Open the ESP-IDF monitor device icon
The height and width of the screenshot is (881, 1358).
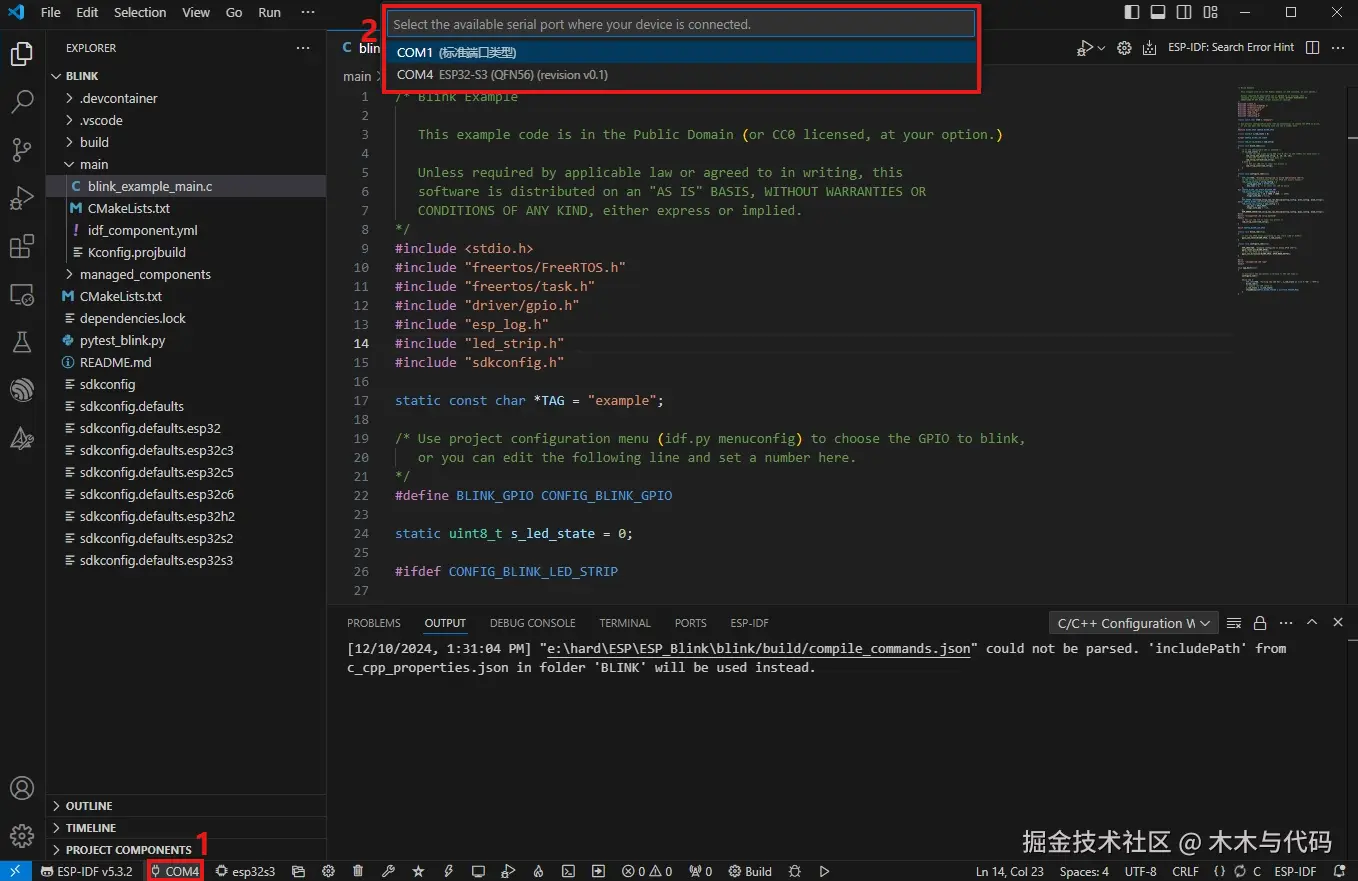[x=478, y=871]
